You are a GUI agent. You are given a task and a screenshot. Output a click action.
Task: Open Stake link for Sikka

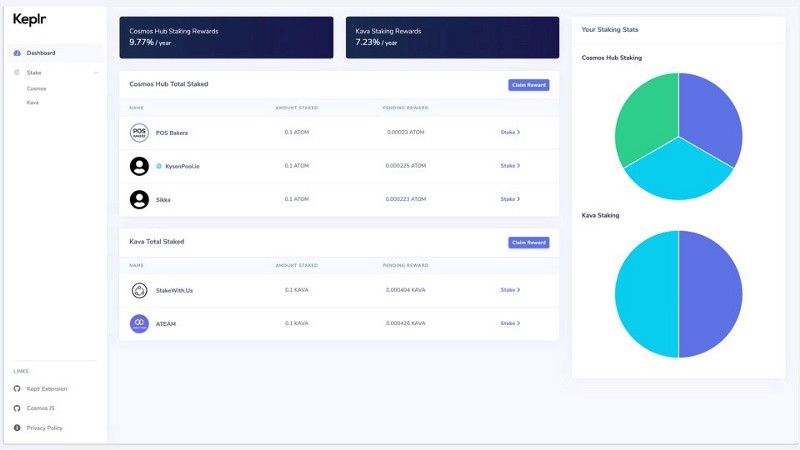coord(510,199)
